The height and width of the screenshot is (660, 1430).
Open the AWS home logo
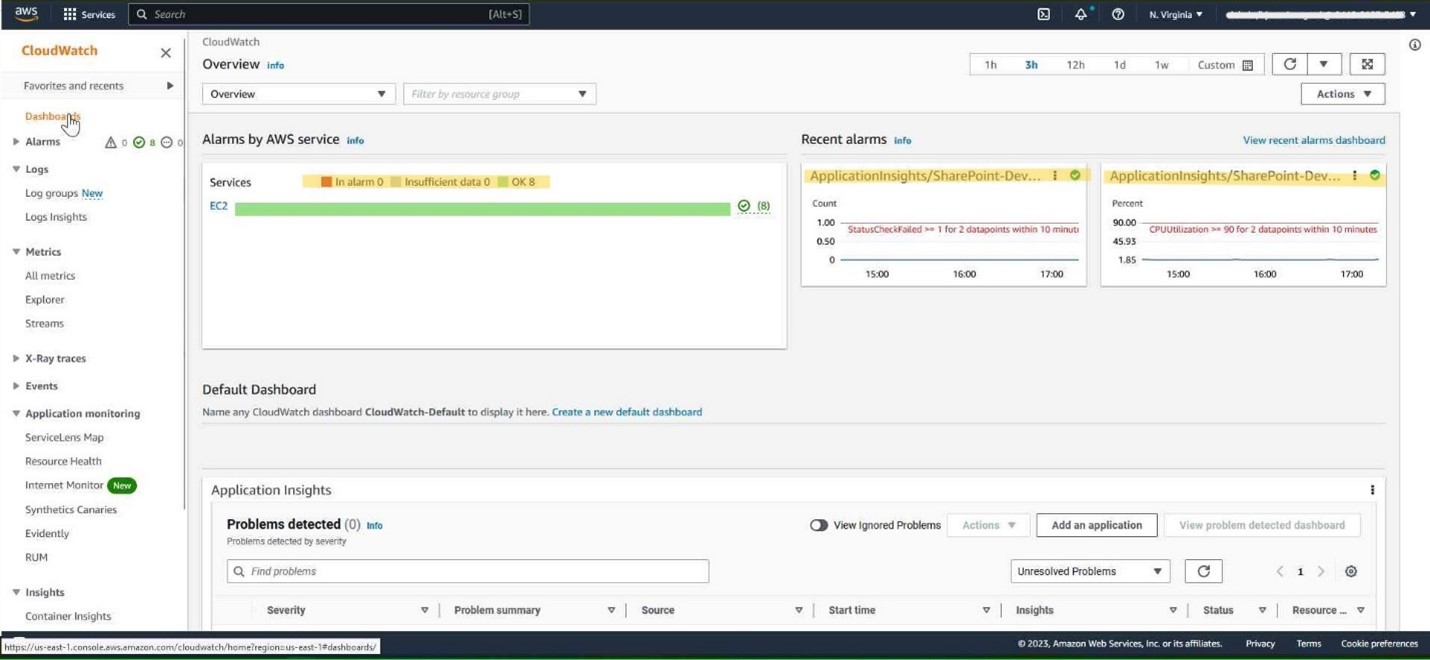(x=26, y=14)
